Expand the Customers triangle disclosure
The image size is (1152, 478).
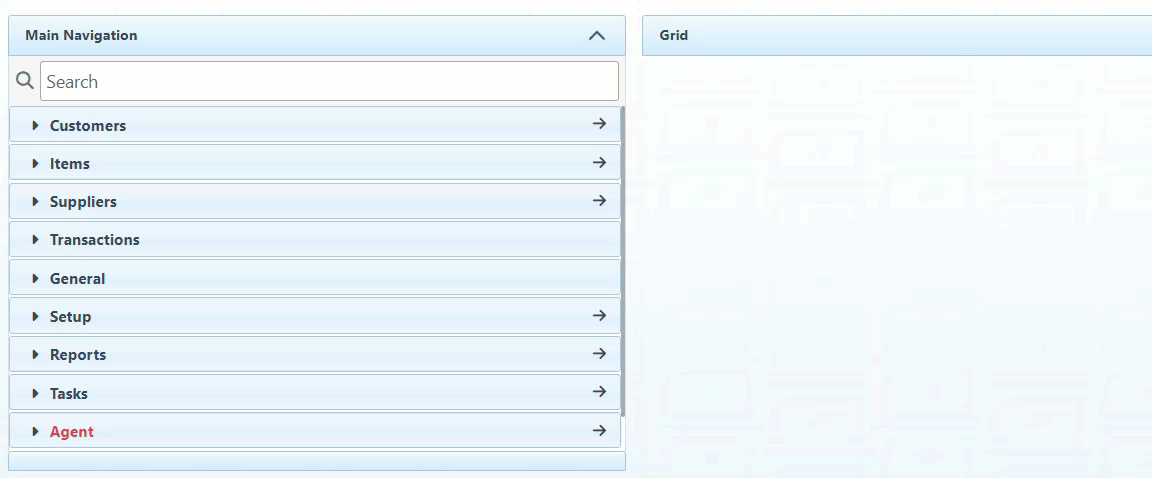tap(36, 126)
